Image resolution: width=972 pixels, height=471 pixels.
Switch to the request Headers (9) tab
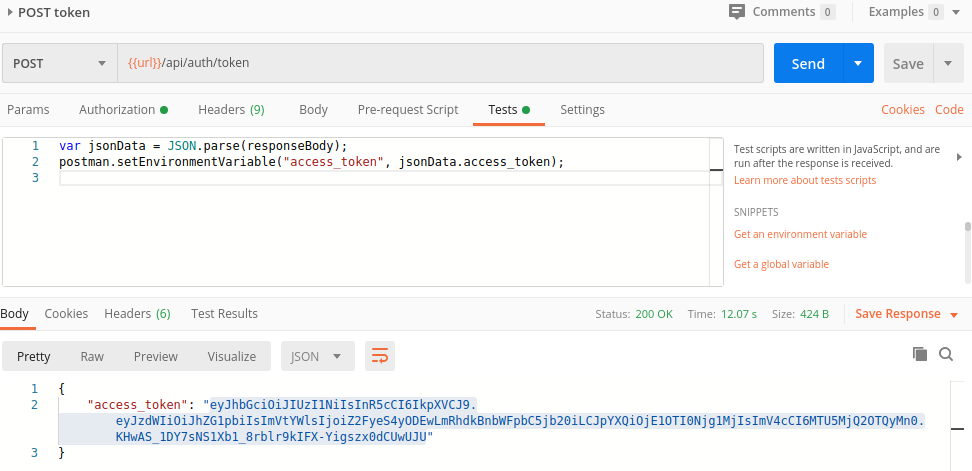pyautogui.click(x=231, y=110)
